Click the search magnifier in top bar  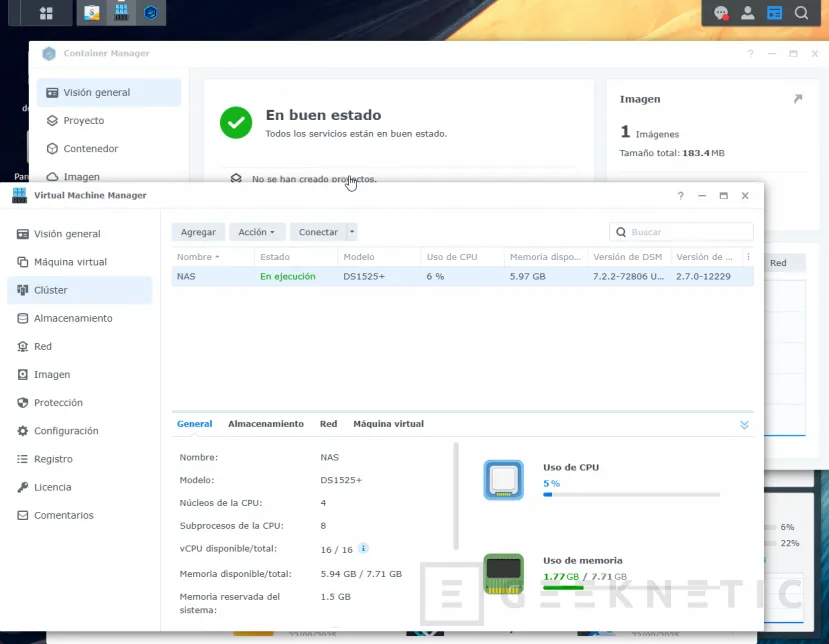801,13
